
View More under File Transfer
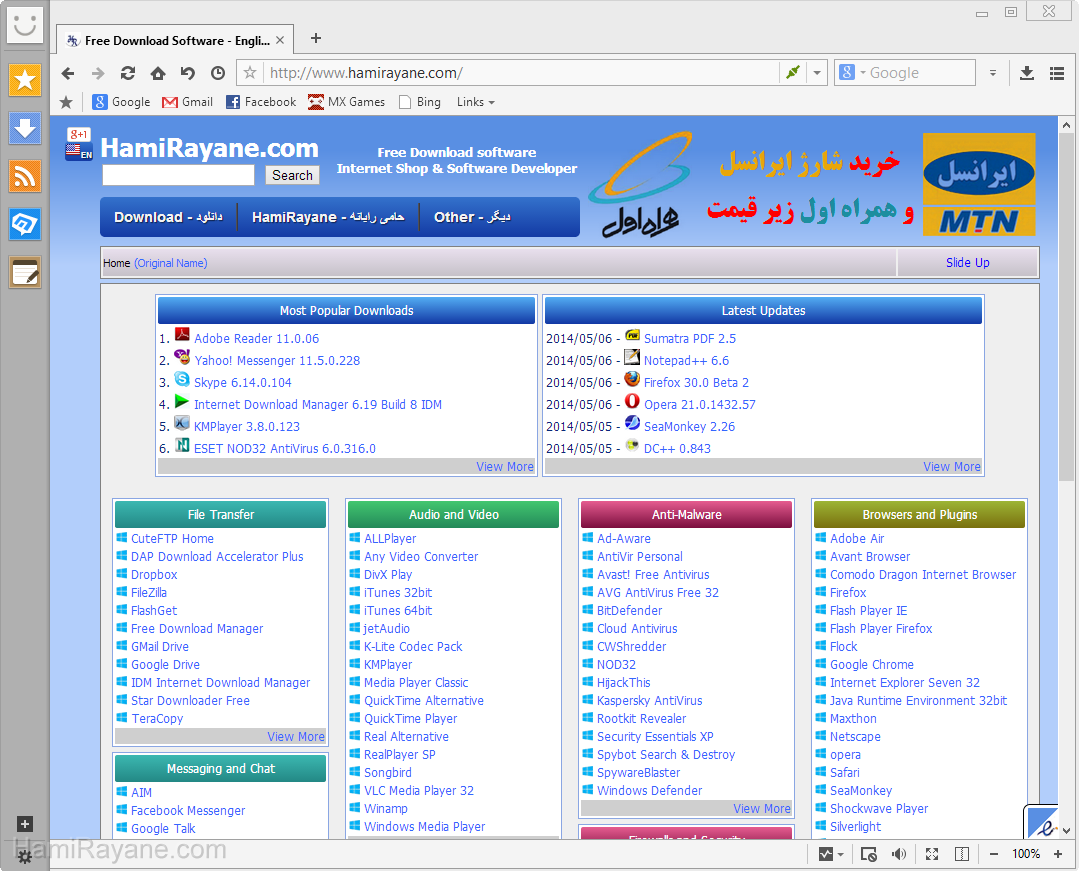296,737
